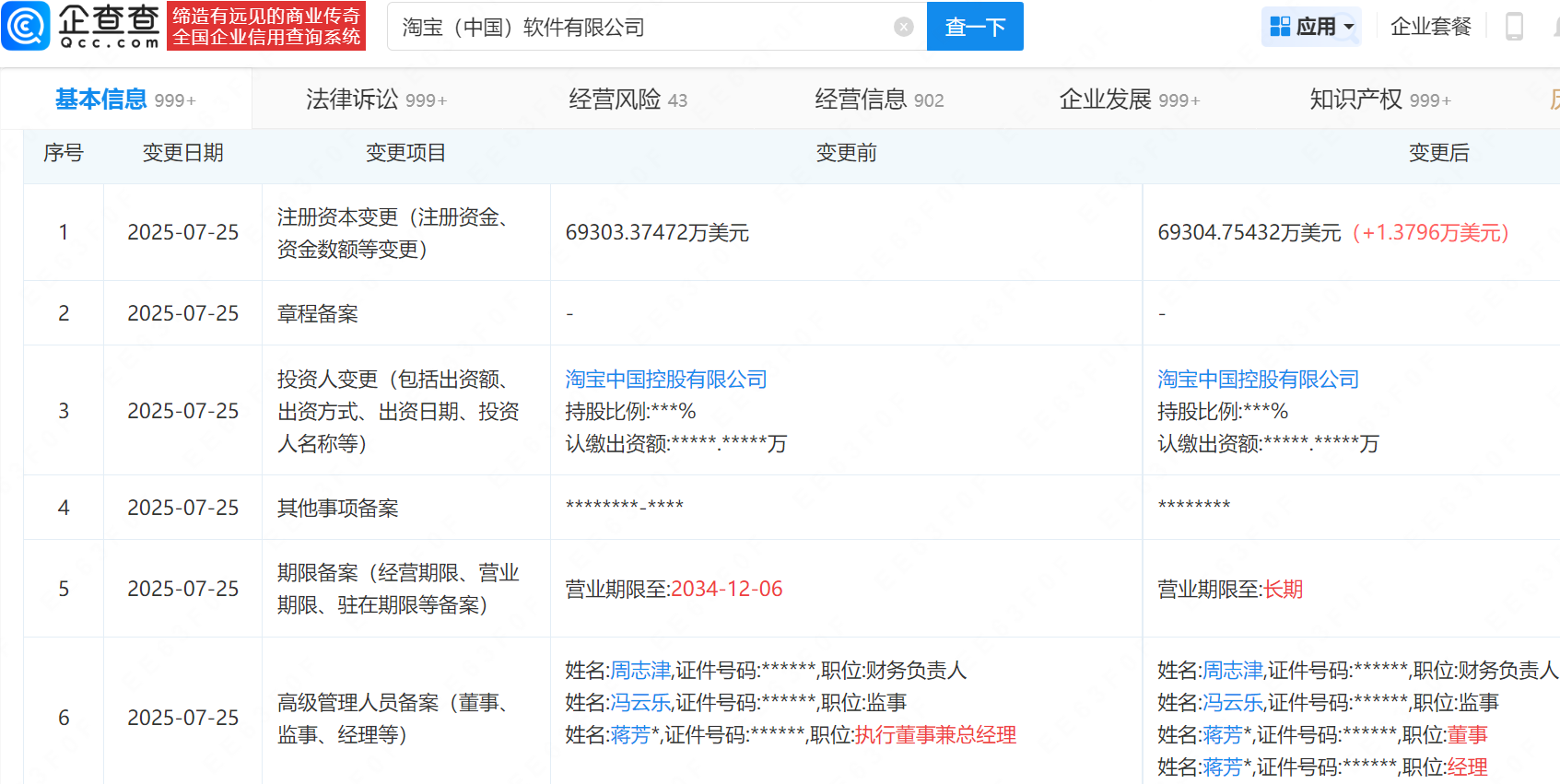Open 淘宝中国控股有限公司 link in 变更后 column

pos(1259,380)
